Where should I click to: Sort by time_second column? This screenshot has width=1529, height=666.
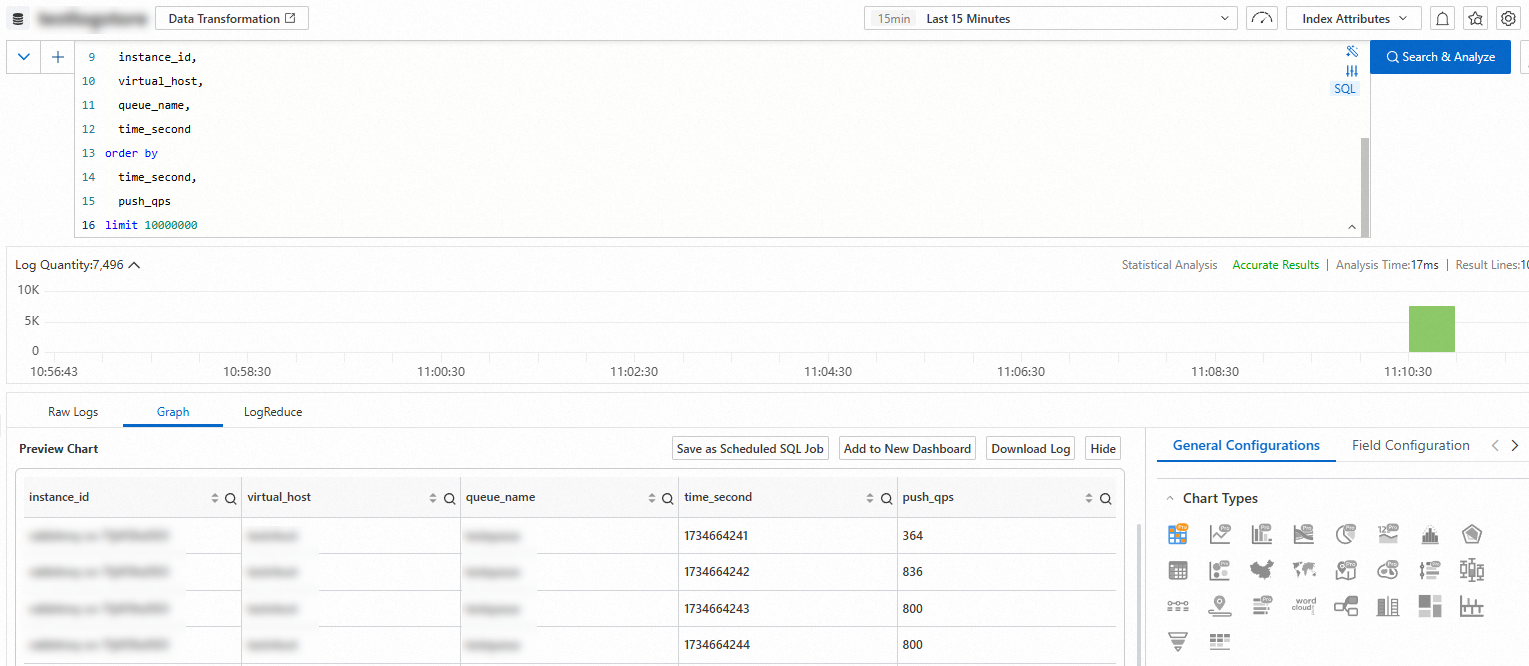(870, 498)
